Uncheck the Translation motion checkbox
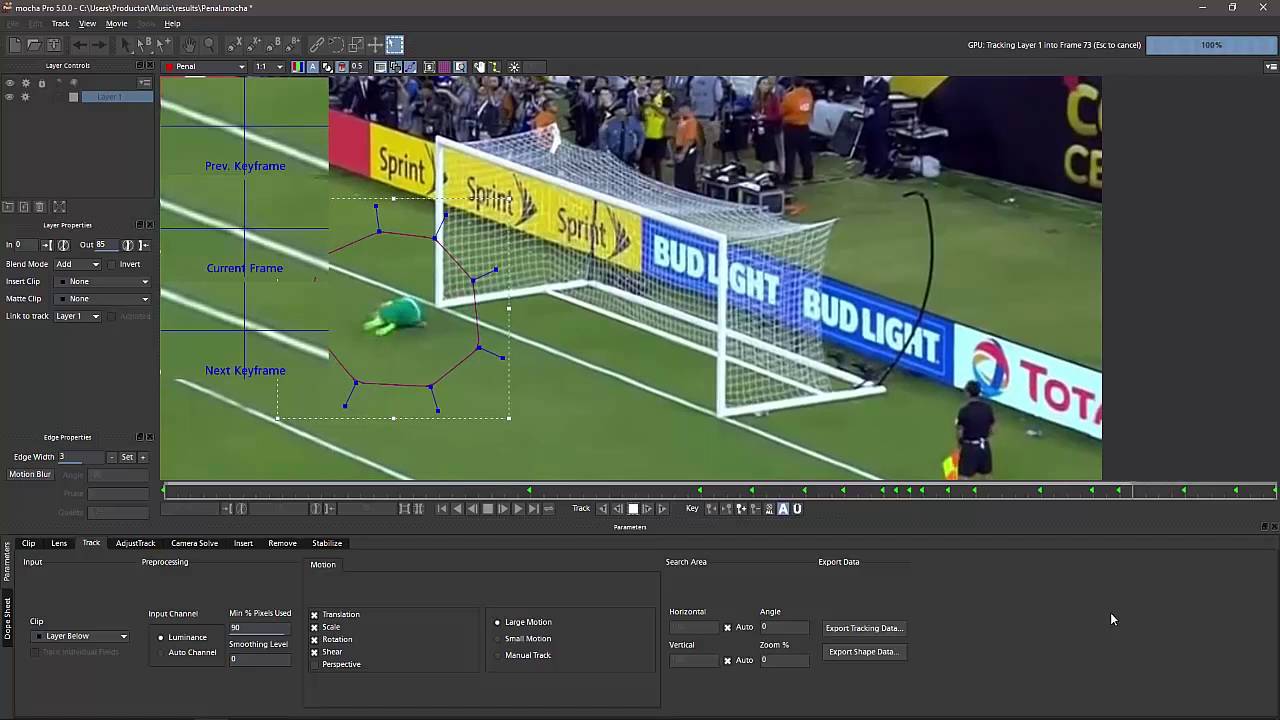The width and height of the screenshot is (1280, 720). click(x=314, y=615)
